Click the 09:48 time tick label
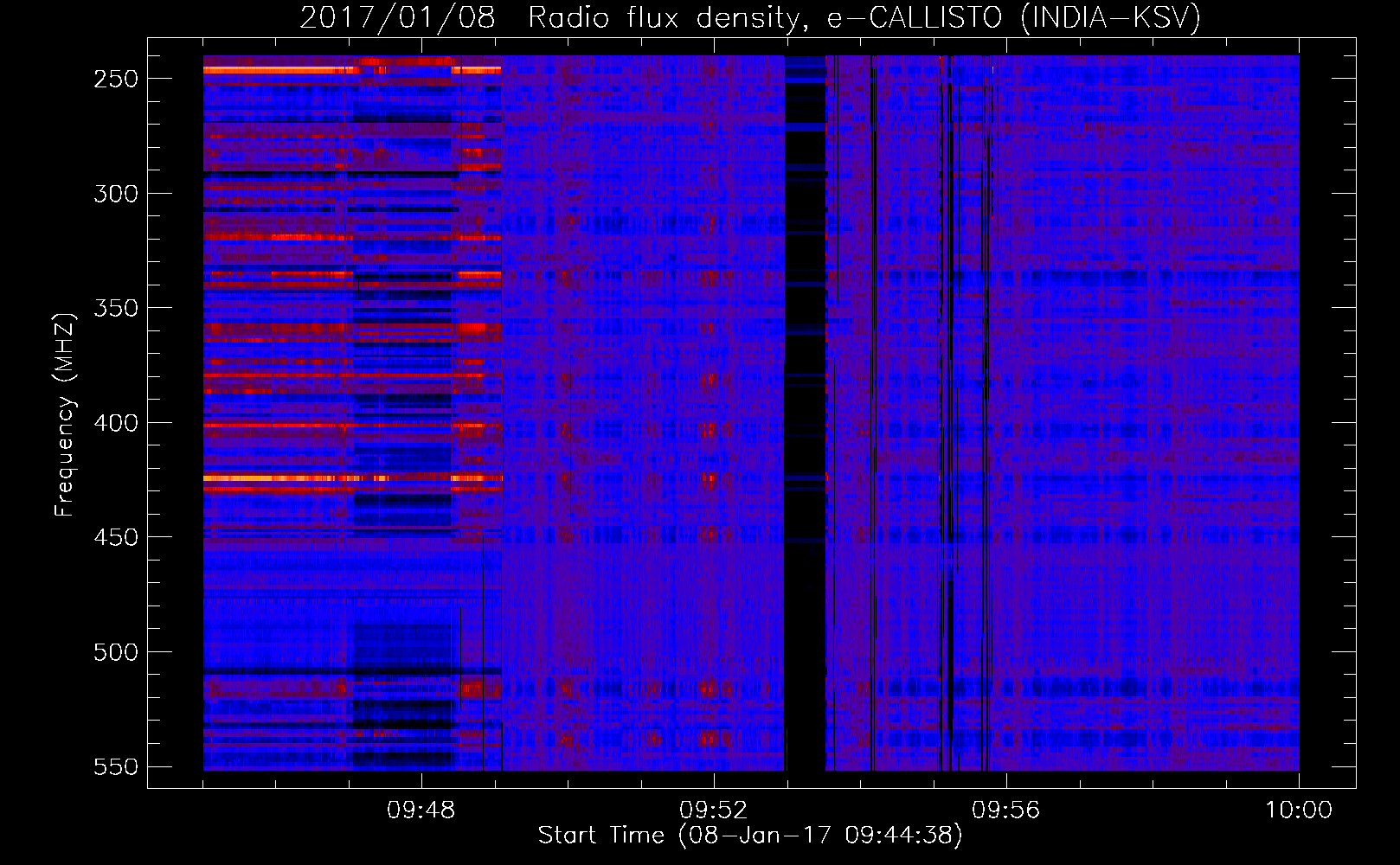This screenshot has width=1400, height=865. click(x=421, y=811)
